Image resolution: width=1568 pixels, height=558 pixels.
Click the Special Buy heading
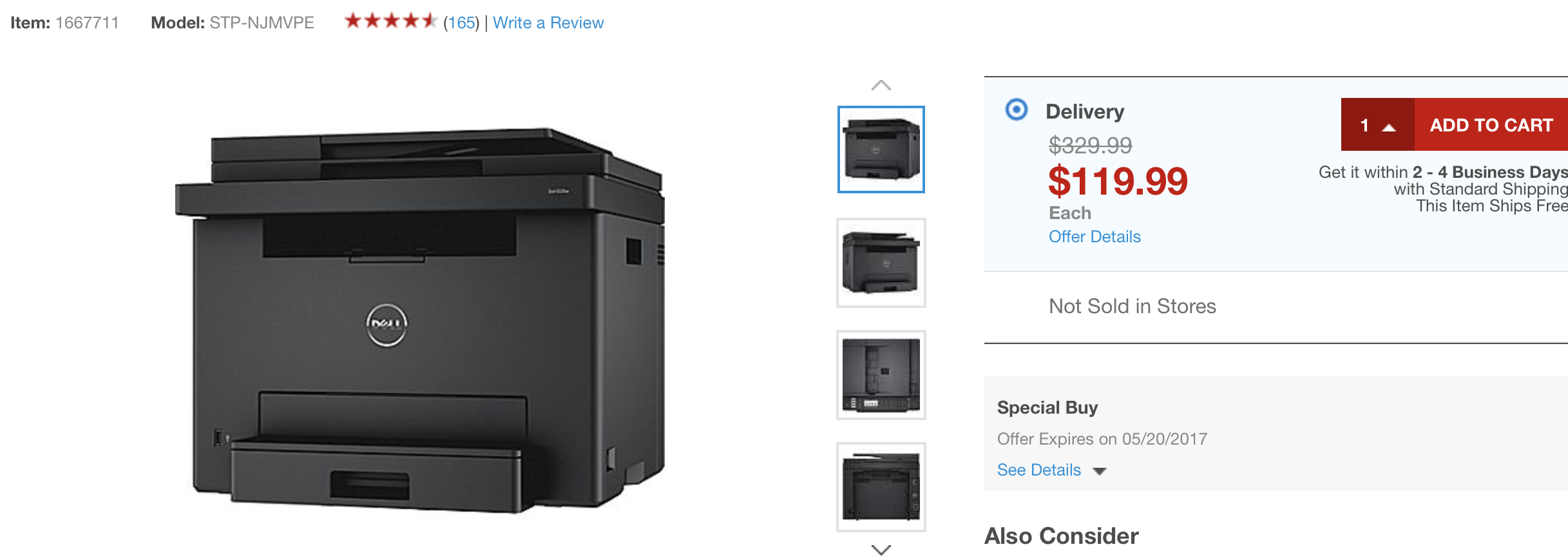tap(1047, 407)
